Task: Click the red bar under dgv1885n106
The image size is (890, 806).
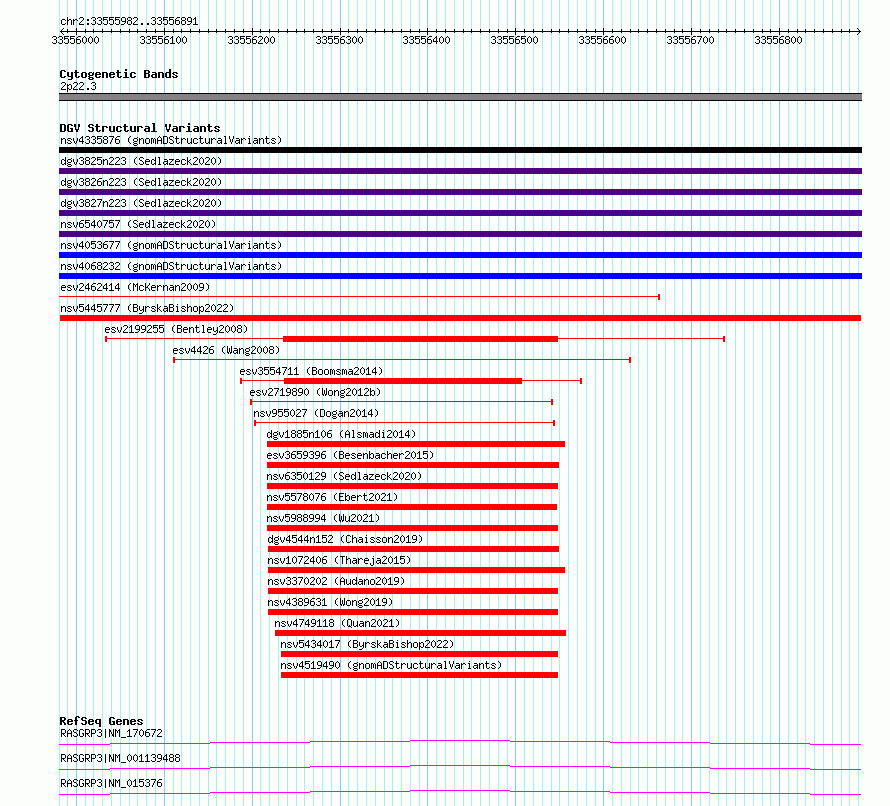Action: (416, 444)
